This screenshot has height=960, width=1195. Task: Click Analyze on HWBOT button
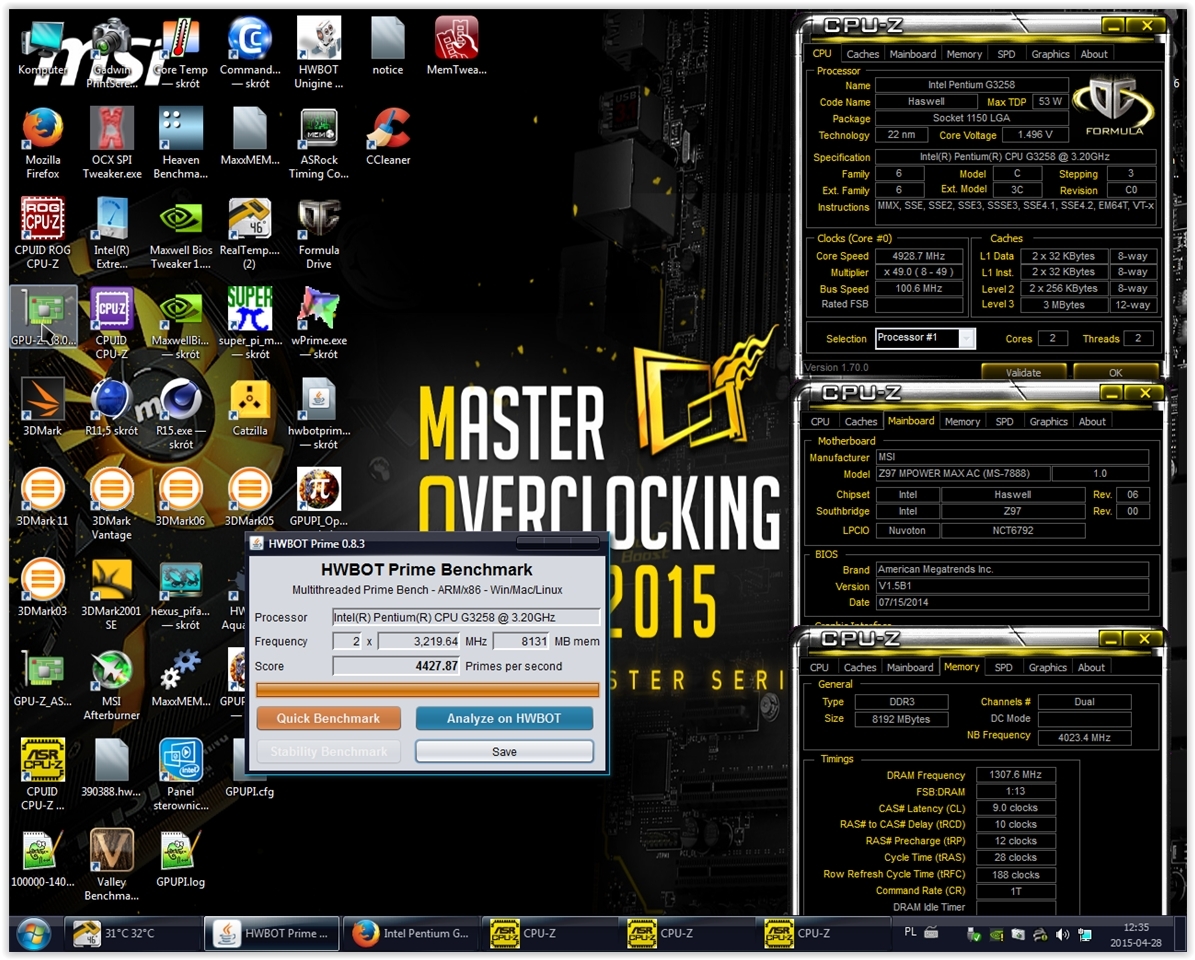[x=504, y=718]
